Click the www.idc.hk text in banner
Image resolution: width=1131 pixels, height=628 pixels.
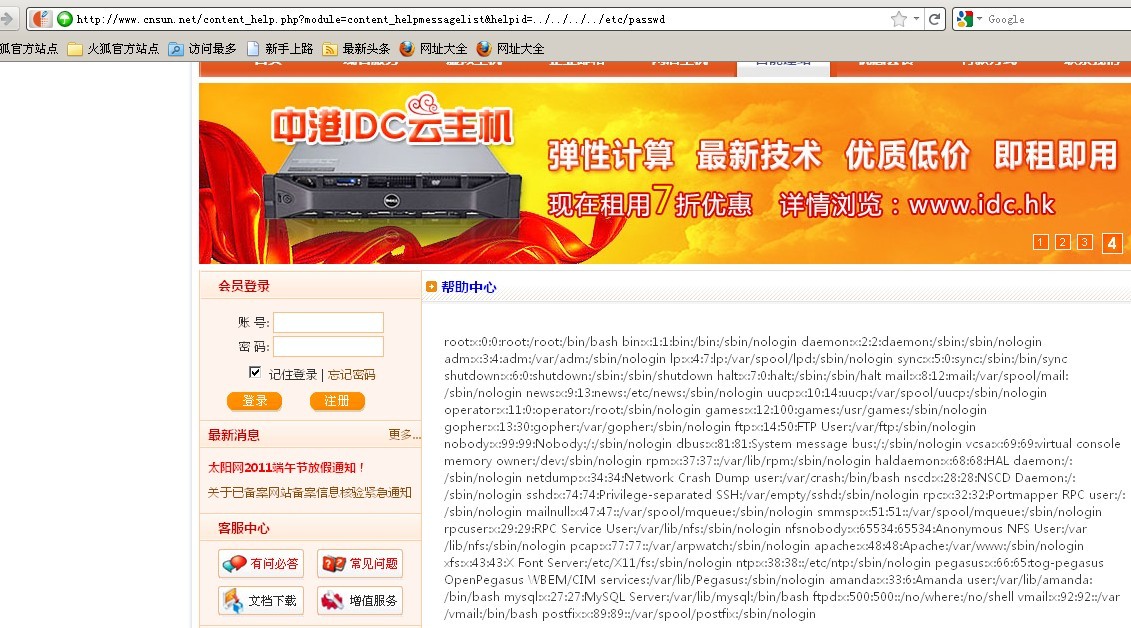(982, 205)
